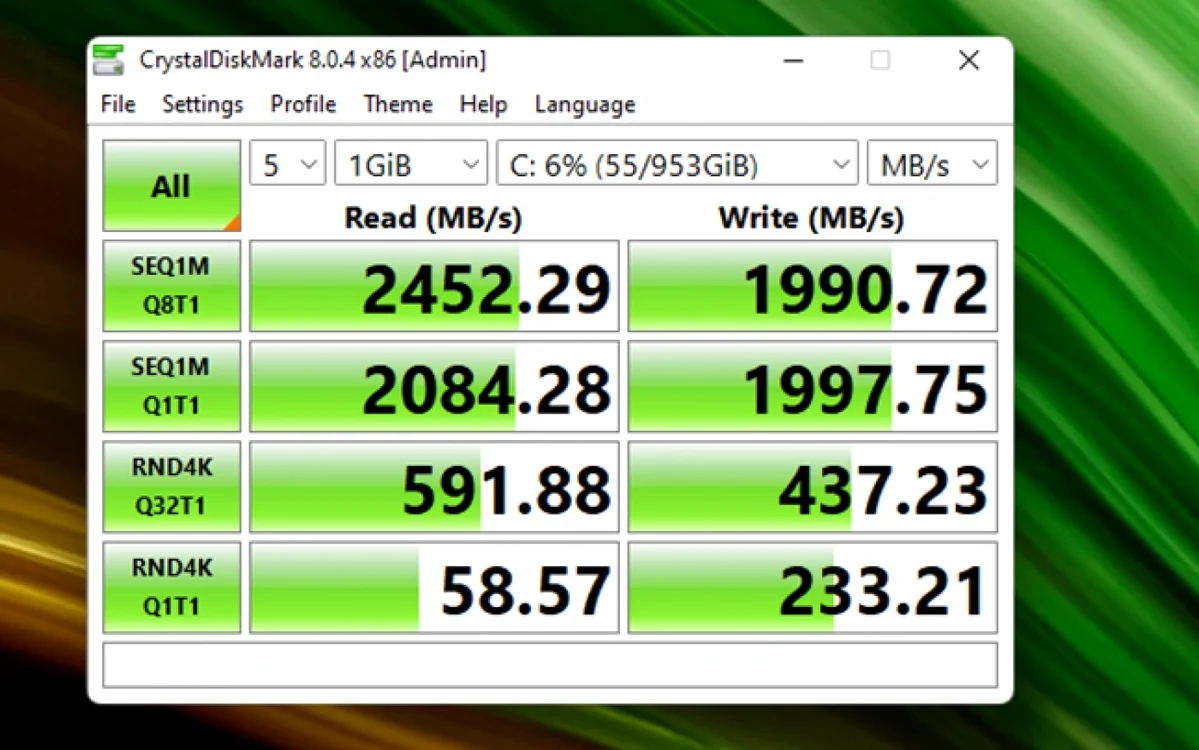The height and width of the screenshot is (750, 1199).
Task: Open the Help menu
Action: point(483,104)
